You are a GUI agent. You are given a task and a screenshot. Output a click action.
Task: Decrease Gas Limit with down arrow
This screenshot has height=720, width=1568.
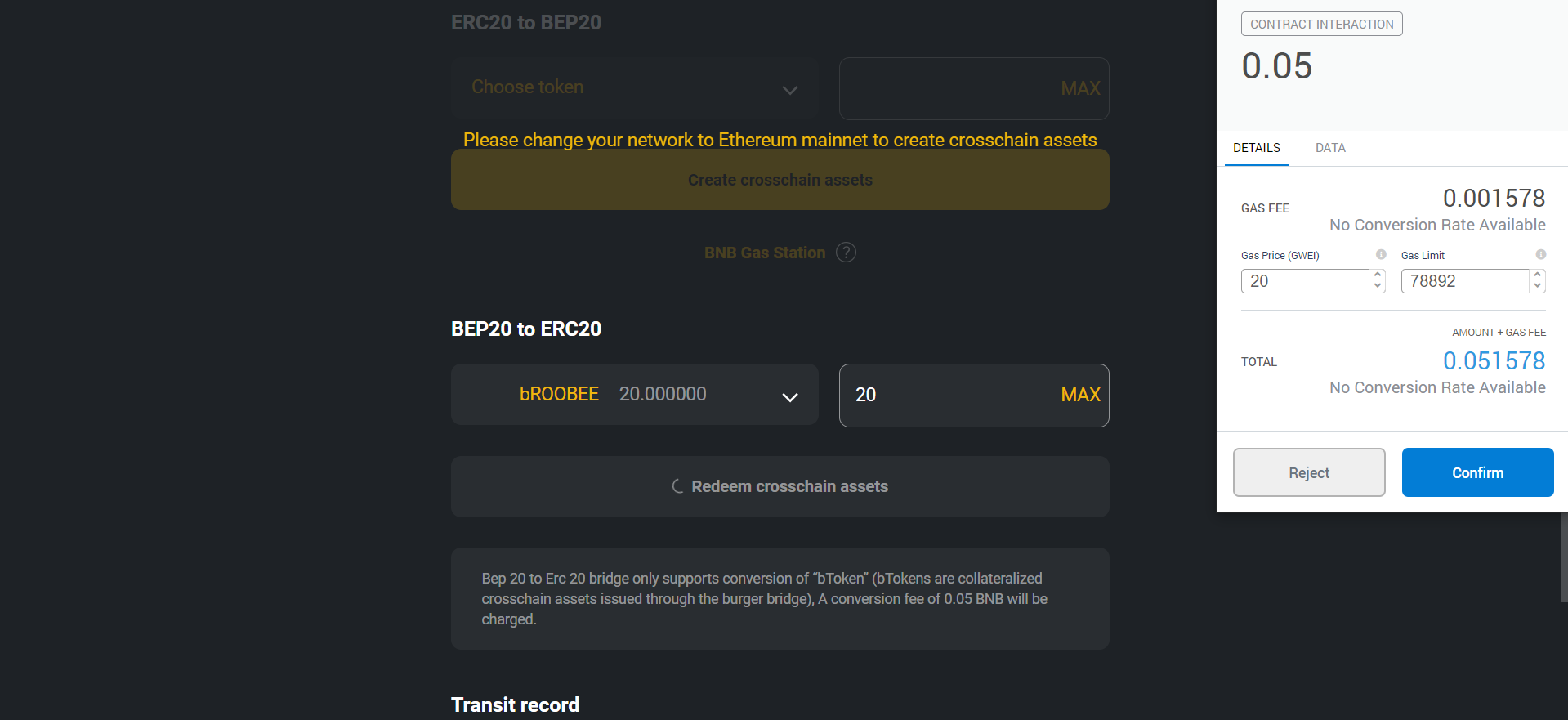(1538, 286)
